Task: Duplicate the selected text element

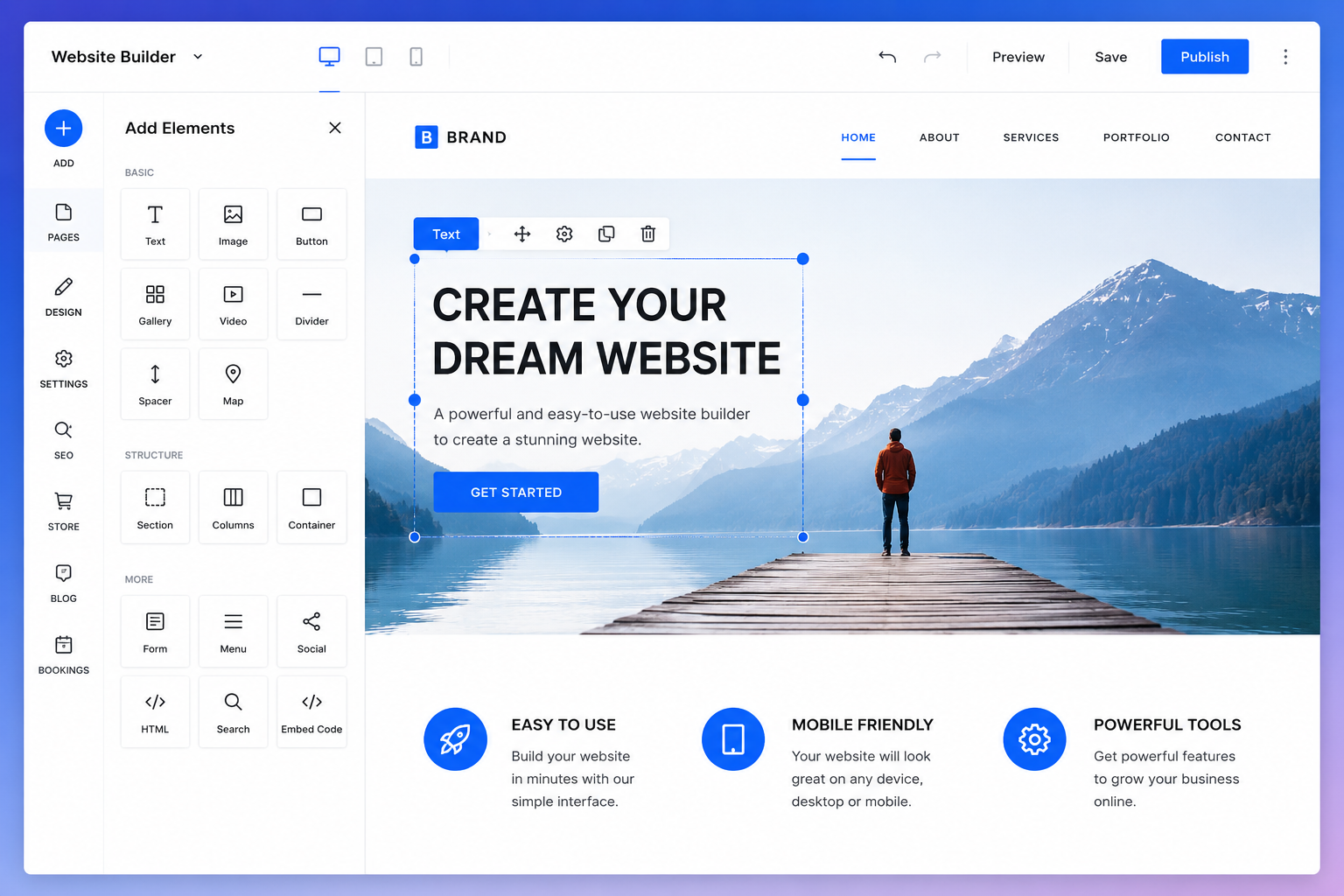Action: (606, 234)
